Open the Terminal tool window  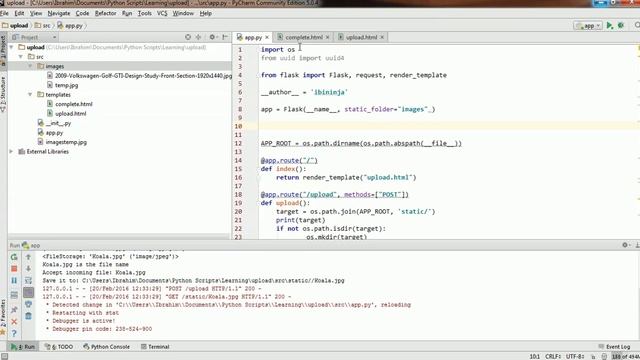(155, 347)
